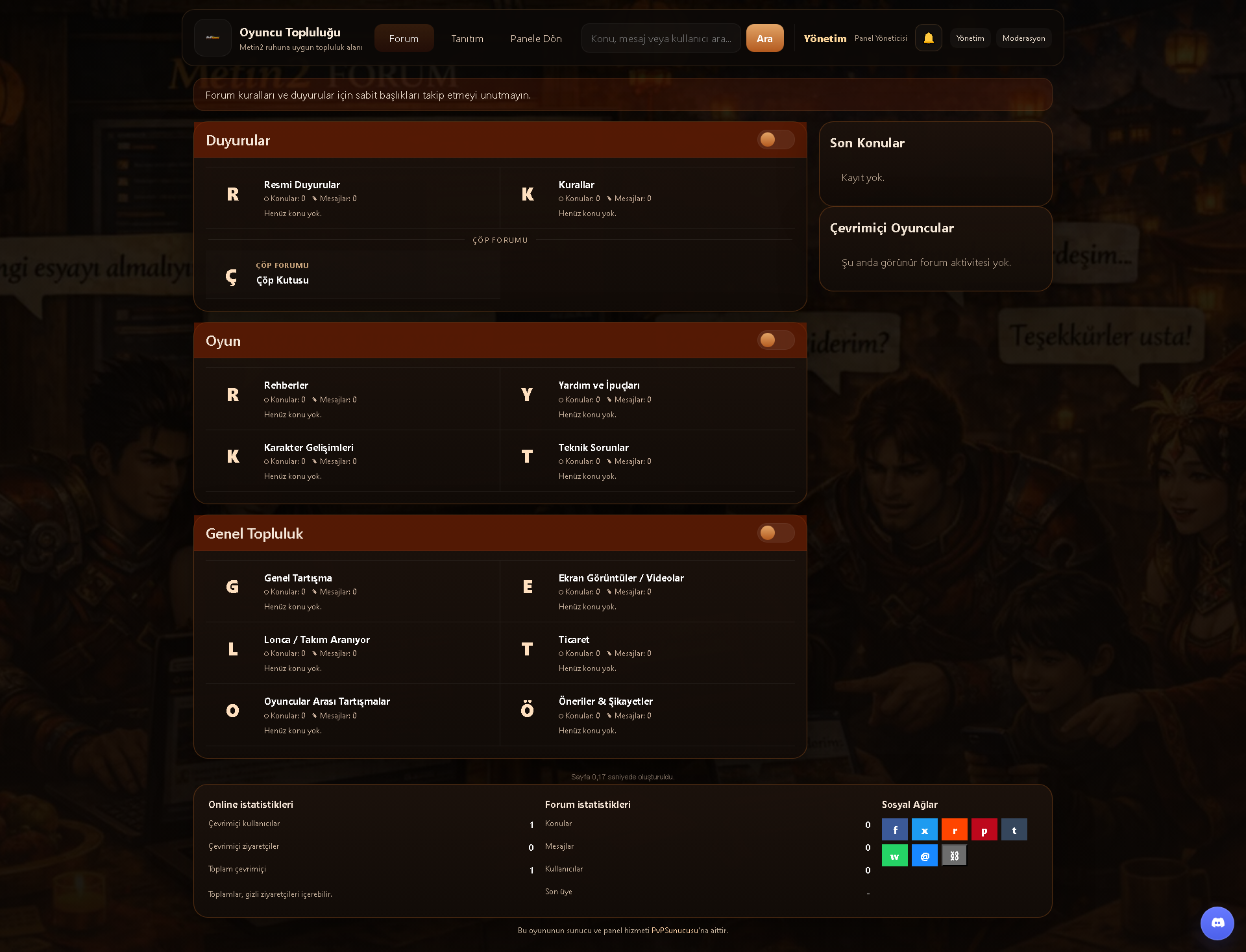The height and width of the screenshot is (952, 1246).
Task: Open the Lonca / Takım Aranıyor forum
Action: tap(317, 640)
